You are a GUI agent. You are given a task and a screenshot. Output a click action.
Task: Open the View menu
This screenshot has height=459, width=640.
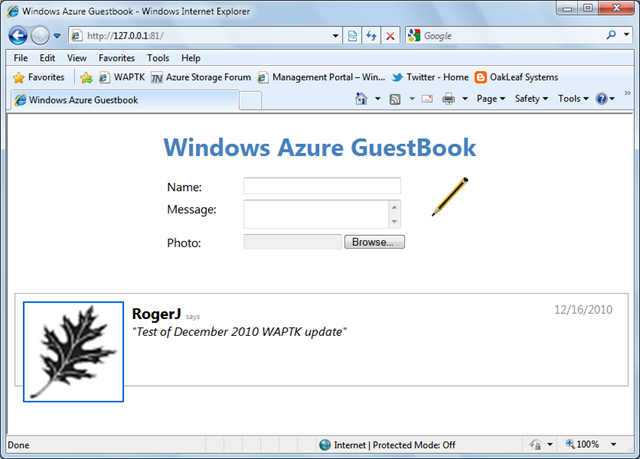pos(77,58)
